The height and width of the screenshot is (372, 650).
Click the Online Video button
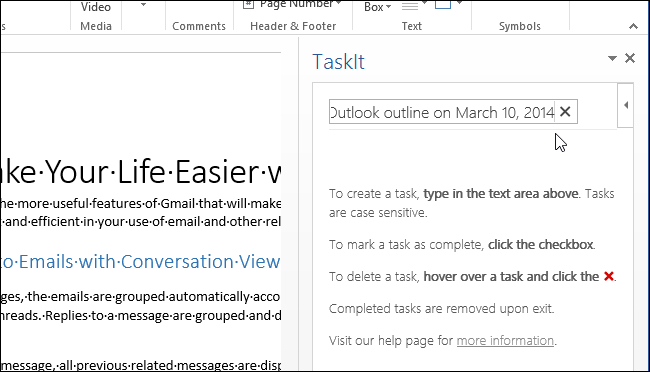96,7
